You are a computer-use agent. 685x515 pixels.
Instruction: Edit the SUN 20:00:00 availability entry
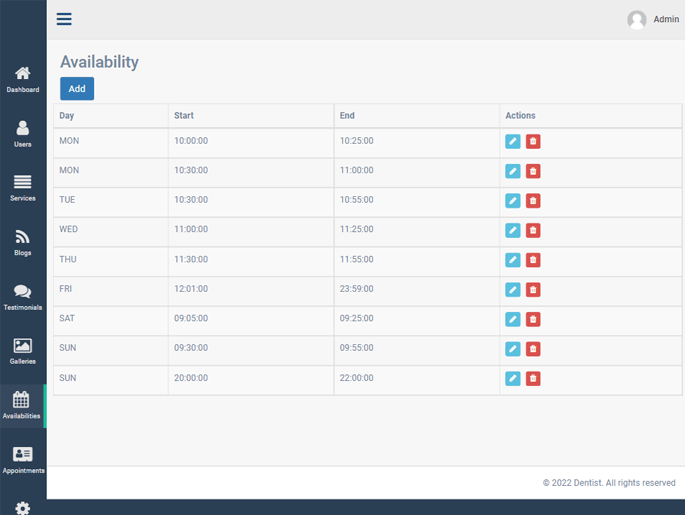pos(513,379)
